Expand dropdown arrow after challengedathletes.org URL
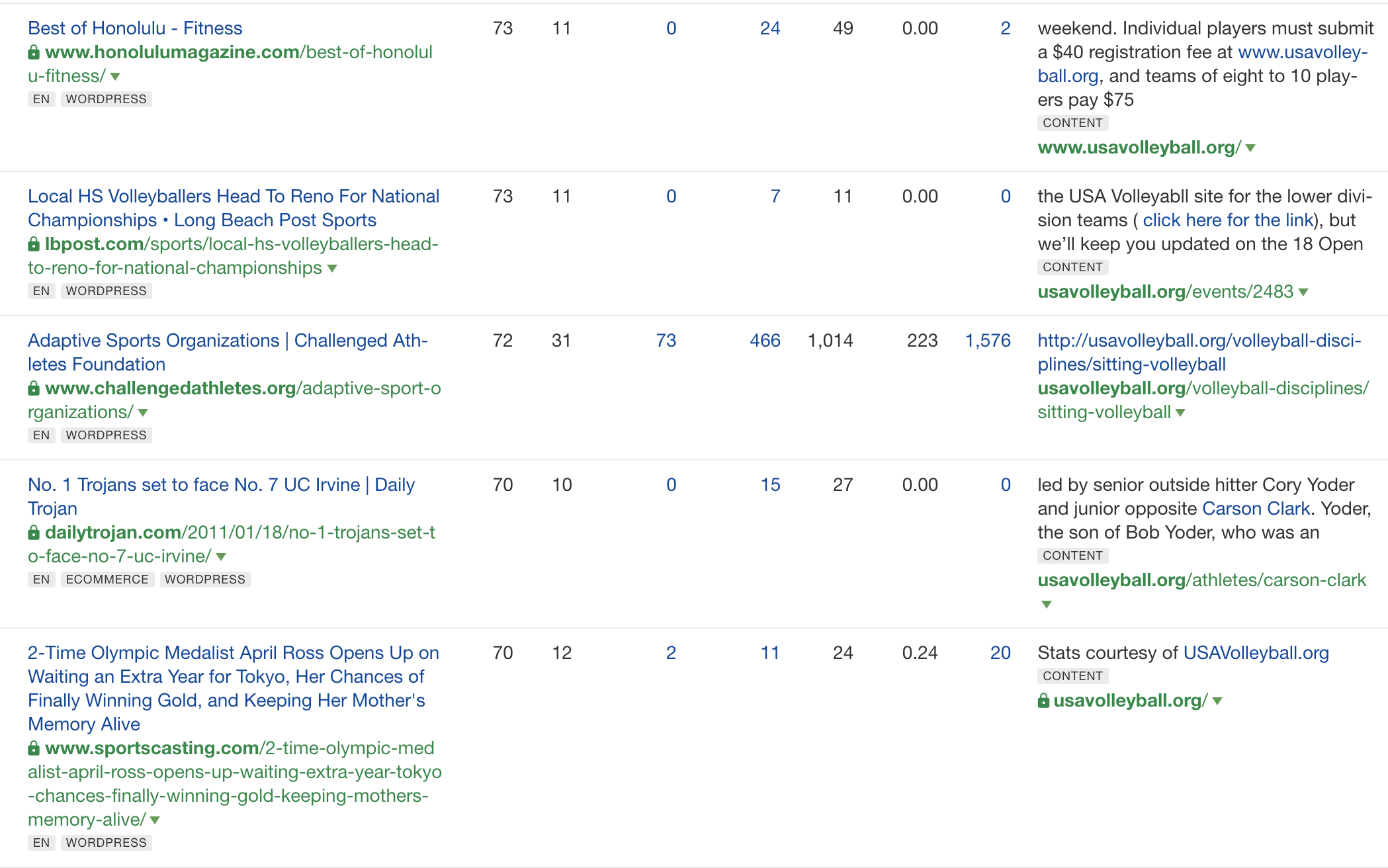 (x=143, y=413)
